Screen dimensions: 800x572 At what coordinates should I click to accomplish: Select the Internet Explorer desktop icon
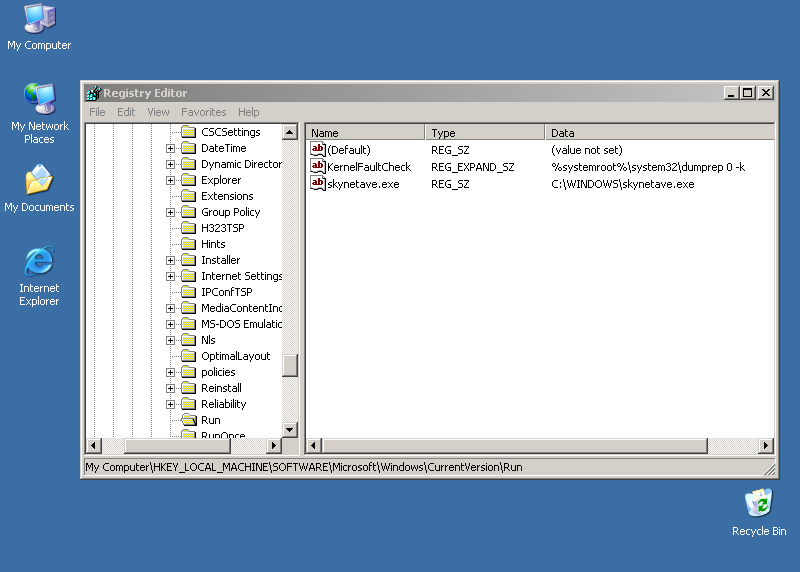39,276
